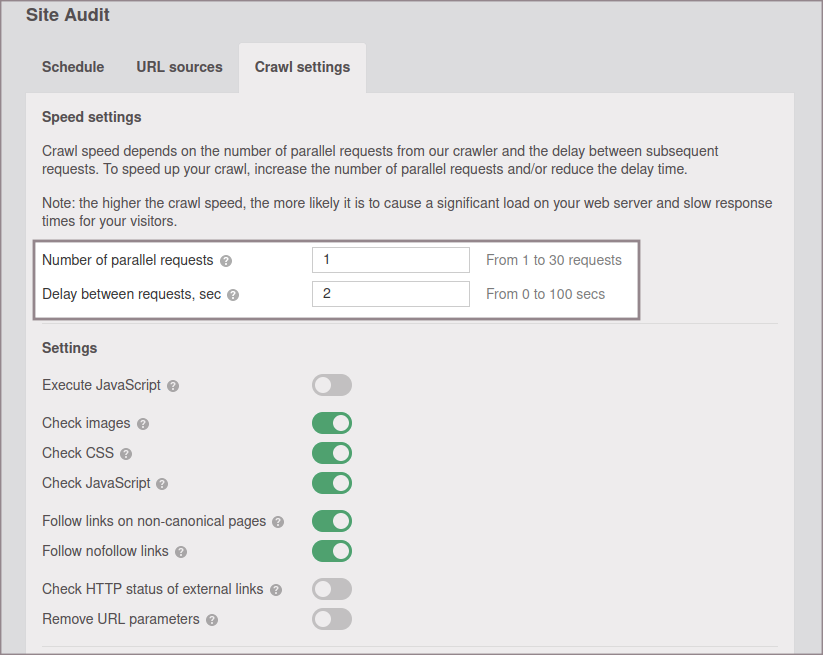
Task: Enable Check HTTP status of external links
Action: [332, 589]
